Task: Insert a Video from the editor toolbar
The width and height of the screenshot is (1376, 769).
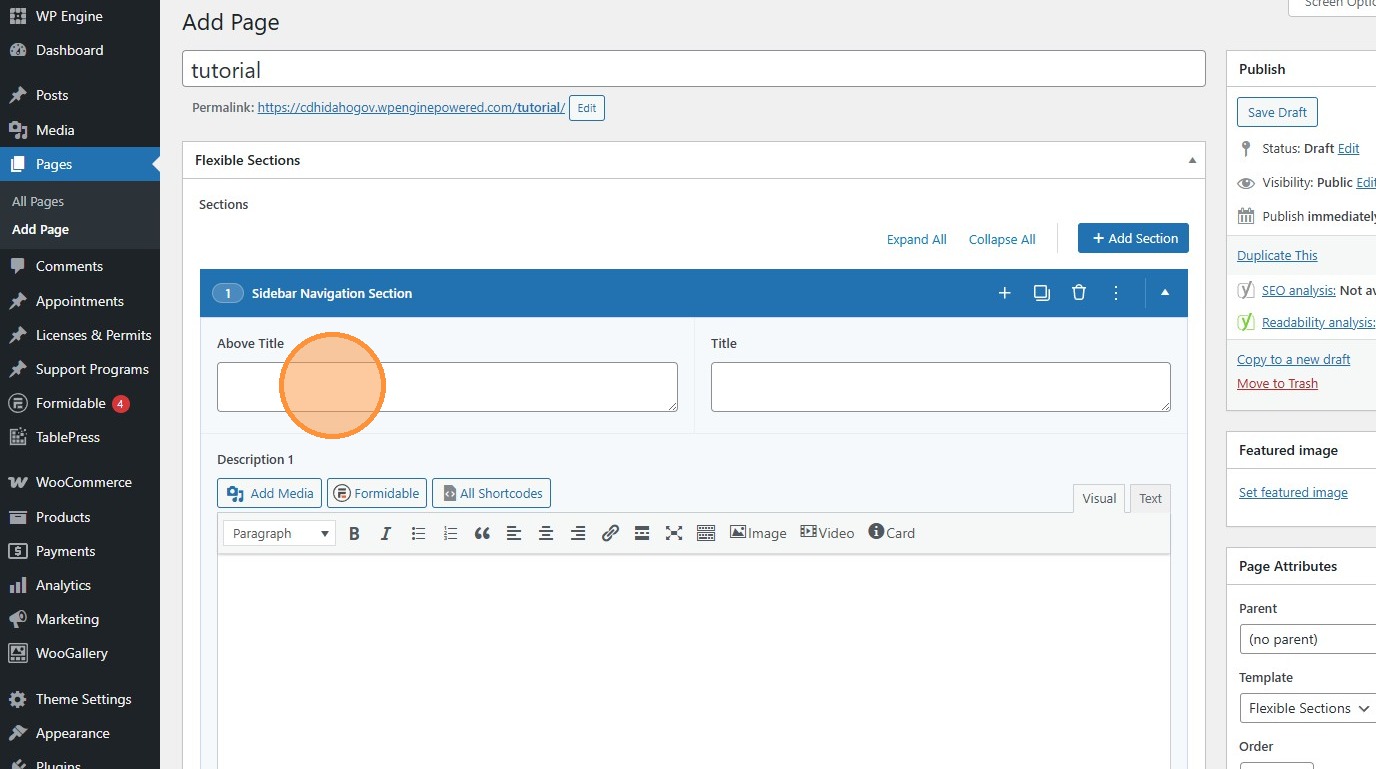Action: coord(827,533)
